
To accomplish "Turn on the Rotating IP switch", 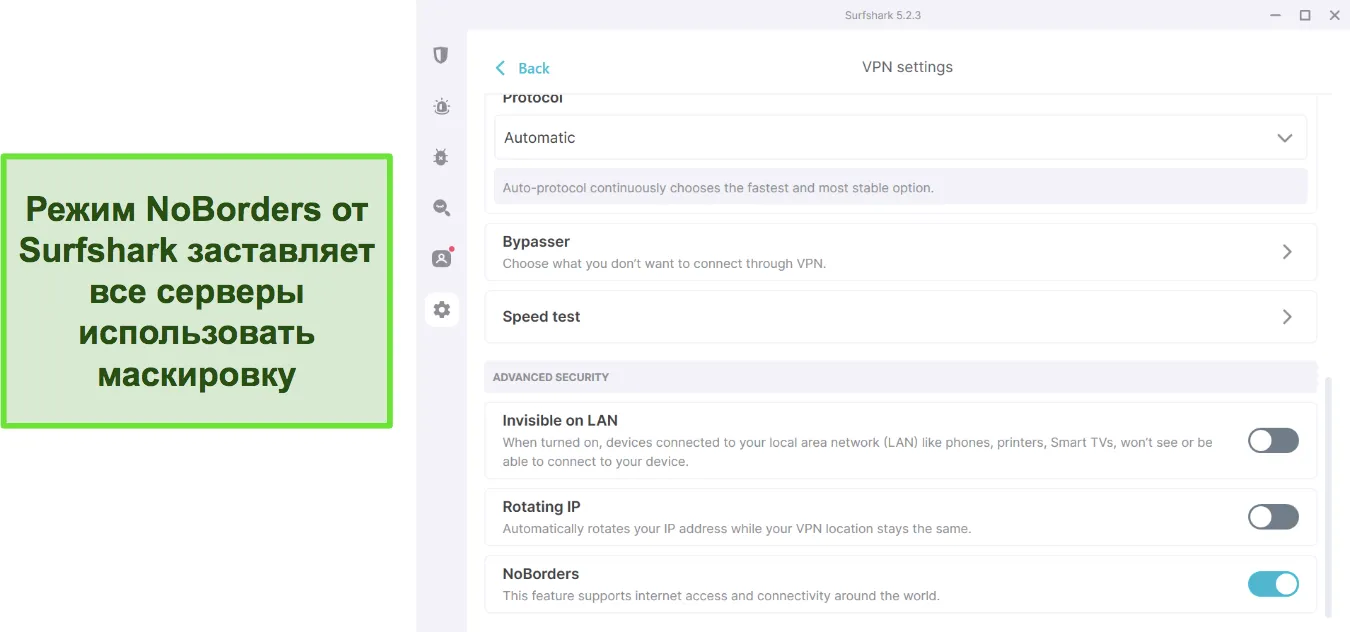I will tap(1273, 517).
